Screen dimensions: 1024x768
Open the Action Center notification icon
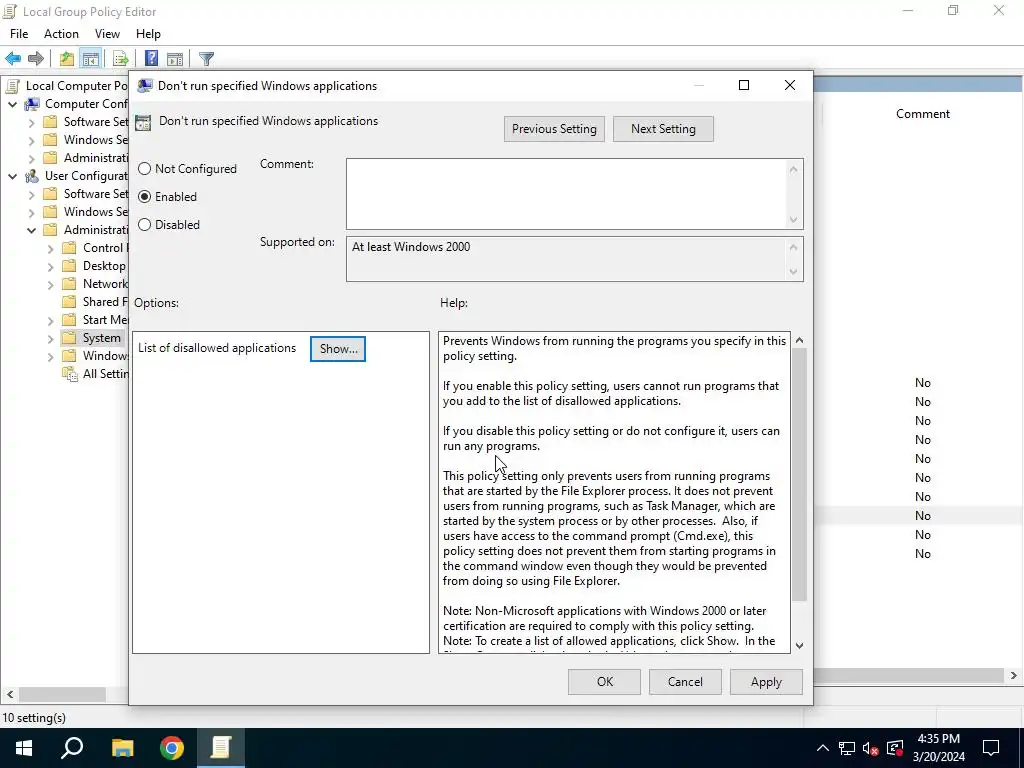(991, 748)
